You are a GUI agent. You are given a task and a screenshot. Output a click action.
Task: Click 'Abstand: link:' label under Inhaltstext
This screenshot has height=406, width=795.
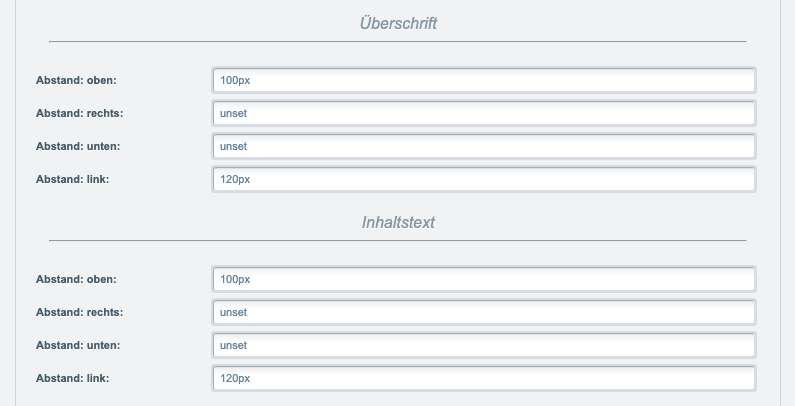click(x=73, y=378)
